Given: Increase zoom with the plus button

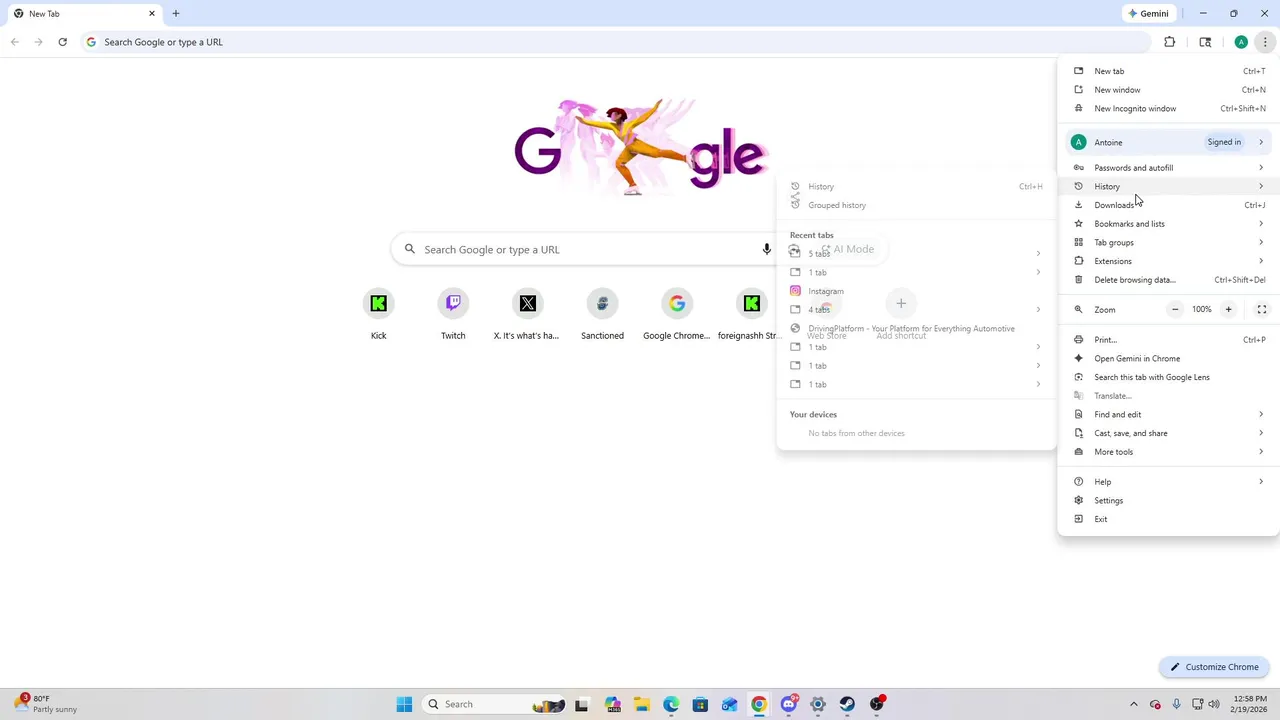Looking at the screenshot, I should point(1228,310).
